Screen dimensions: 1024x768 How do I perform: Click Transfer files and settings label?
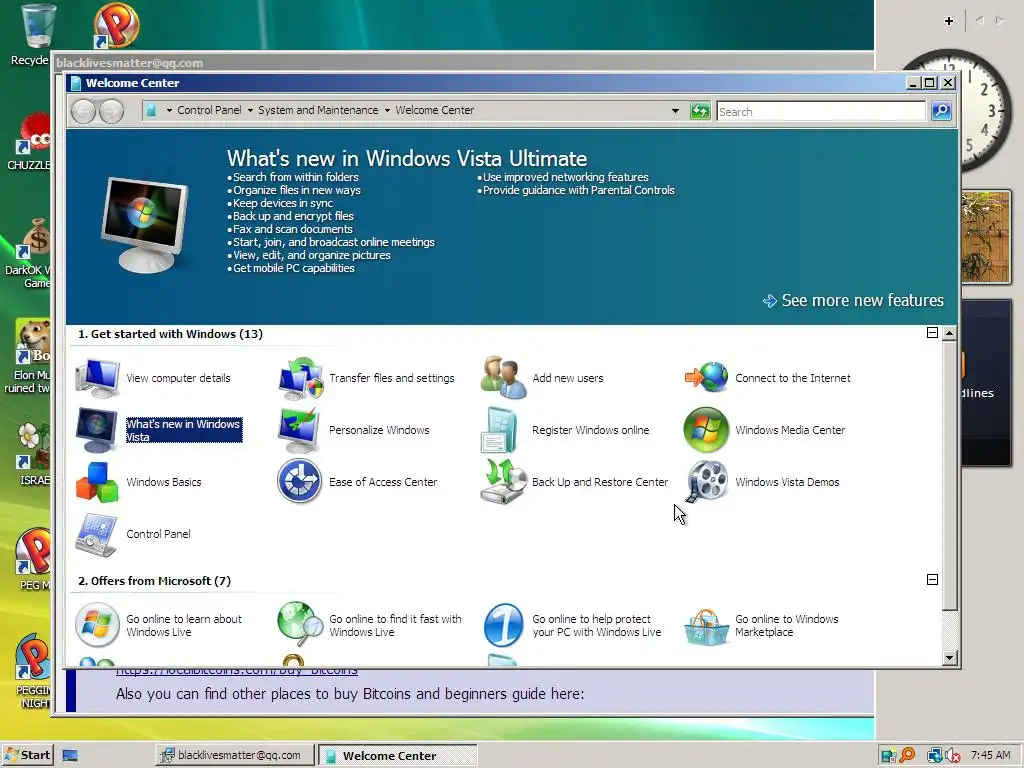[x=391, y=378]
